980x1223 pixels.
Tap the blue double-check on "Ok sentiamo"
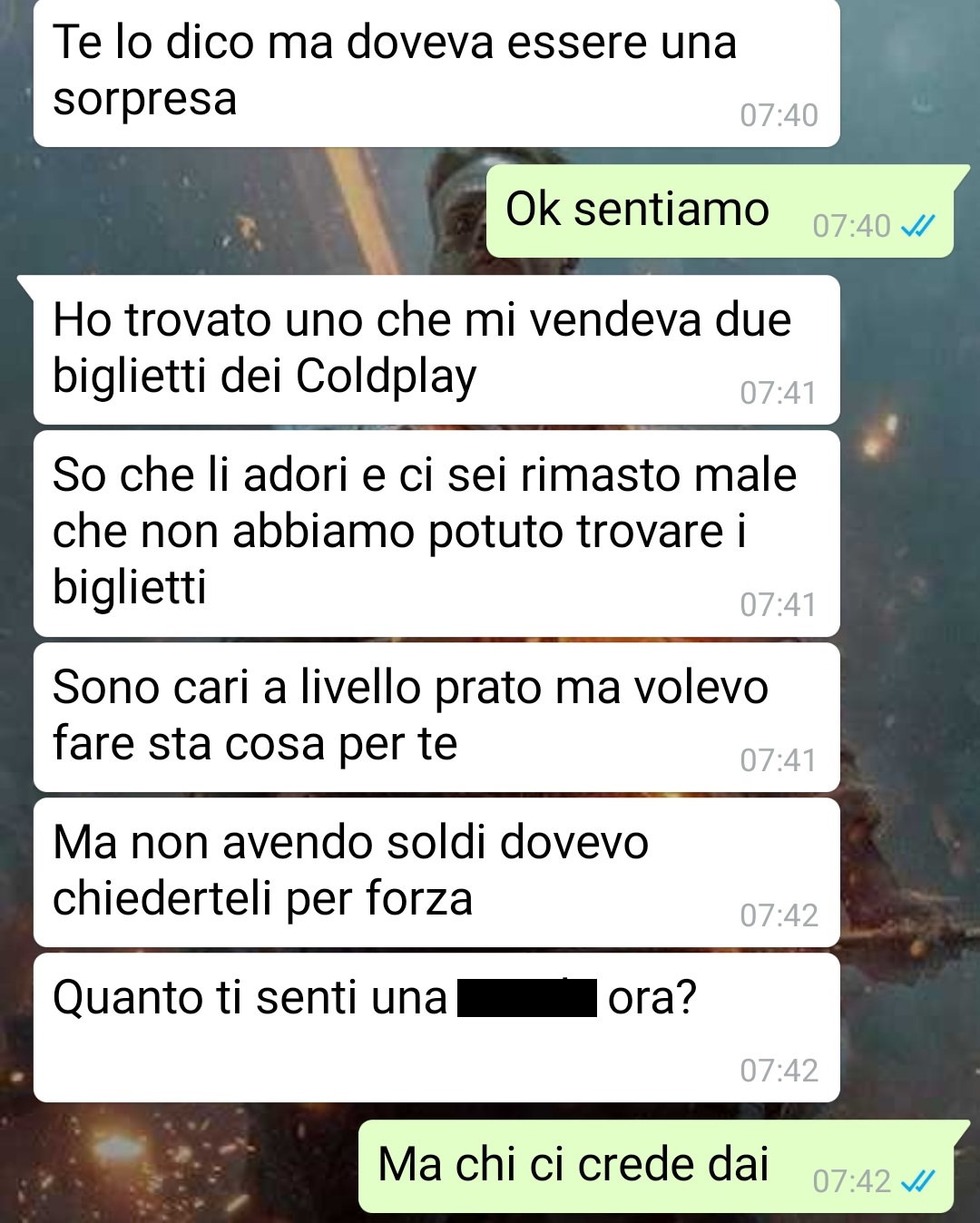click(917, 226)
